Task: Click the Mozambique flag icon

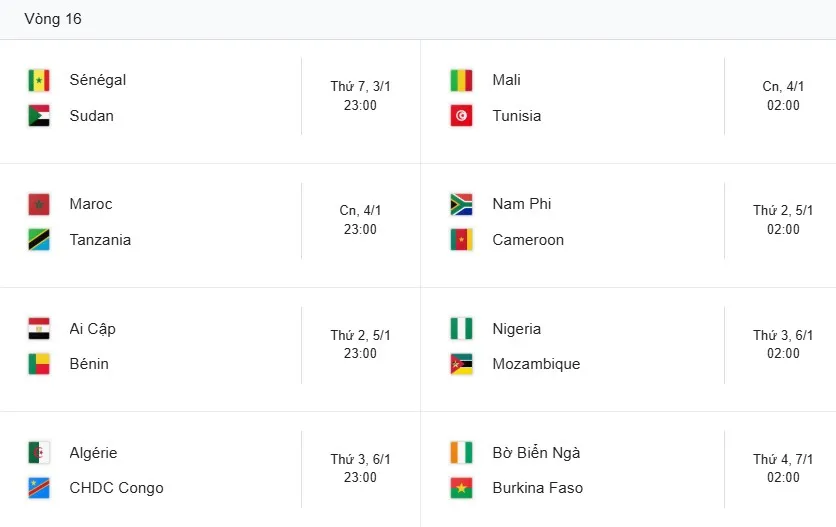Action: (461, 364)
